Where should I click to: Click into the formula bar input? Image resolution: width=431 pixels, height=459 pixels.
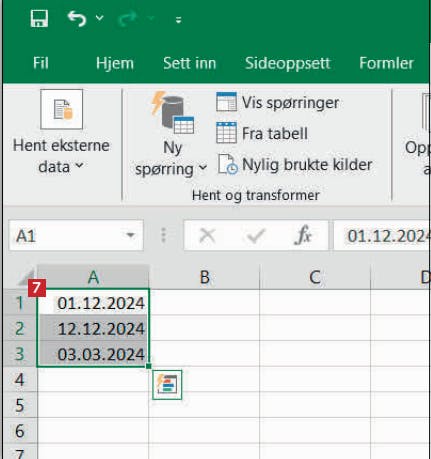point(382,235)
